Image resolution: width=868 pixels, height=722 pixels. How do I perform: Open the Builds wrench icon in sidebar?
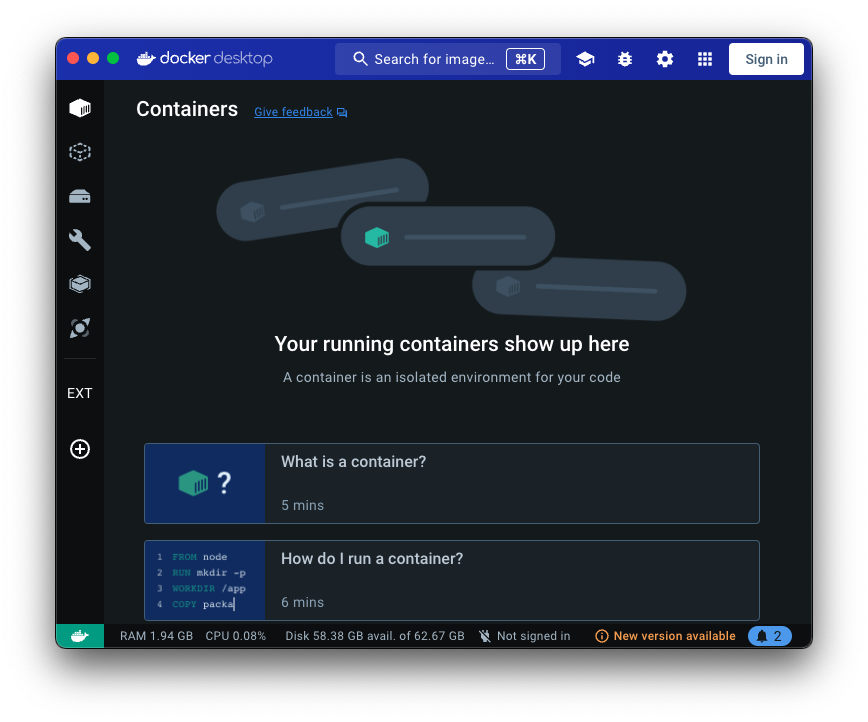point(80,240)
